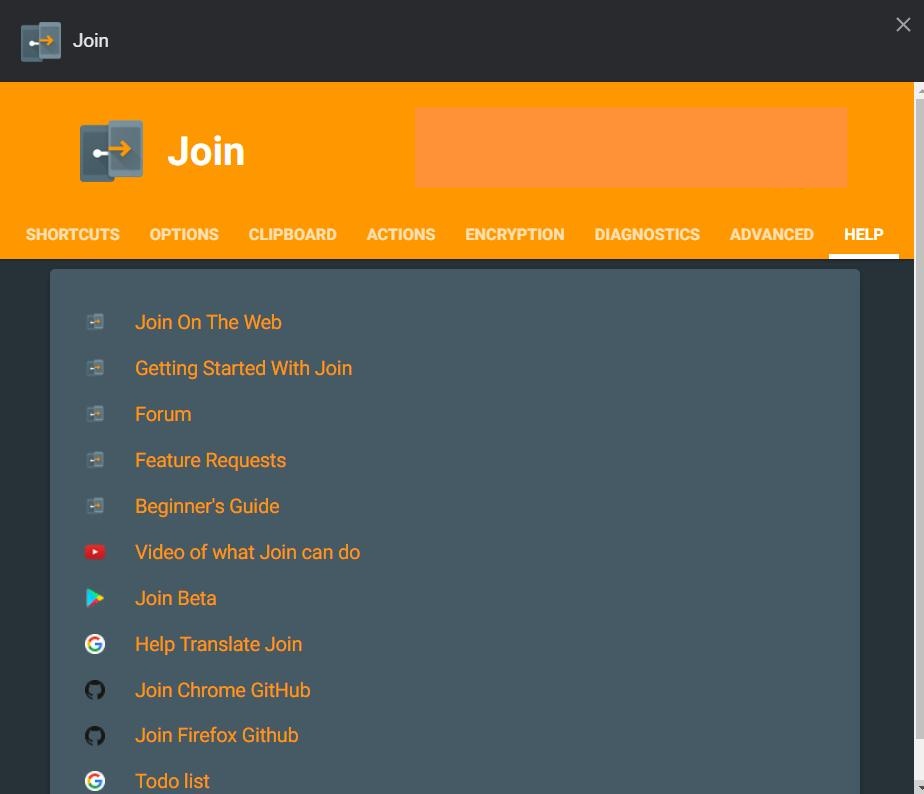Viewport: 924px width, 794px height.
Task: Click the GitHub icon beside Join Firefox Github
Action: tap(95, 736)
